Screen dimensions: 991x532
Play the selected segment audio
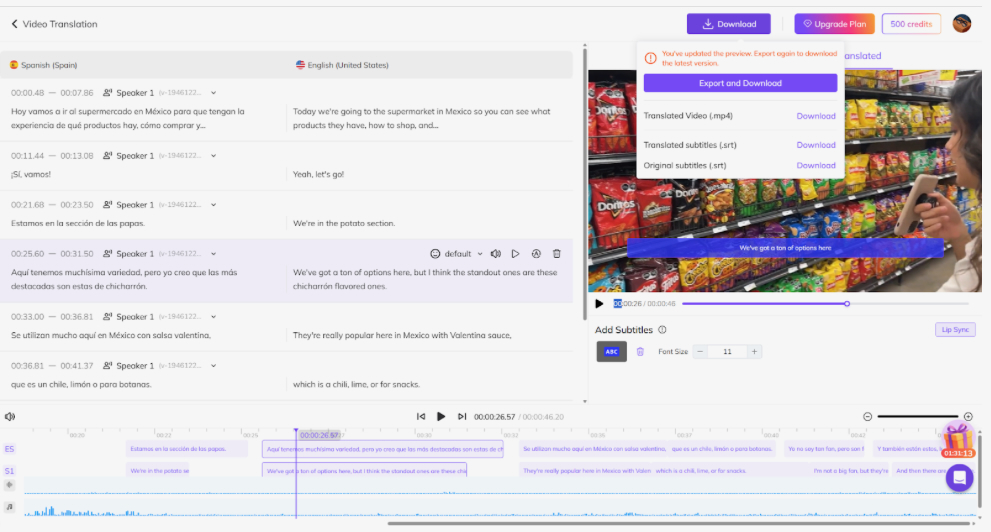[515, 254]
